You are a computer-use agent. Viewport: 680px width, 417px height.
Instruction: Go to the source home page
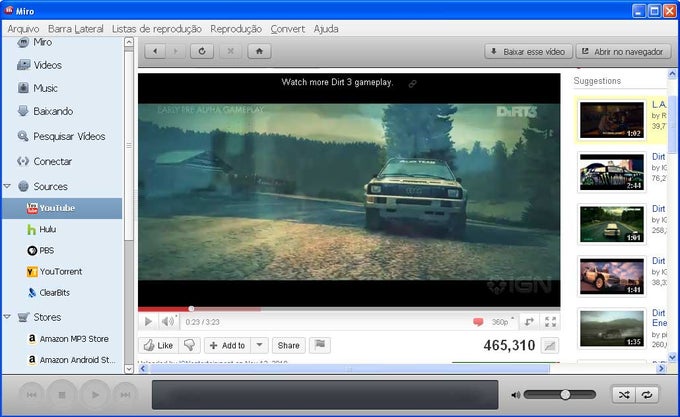point(259,51)
